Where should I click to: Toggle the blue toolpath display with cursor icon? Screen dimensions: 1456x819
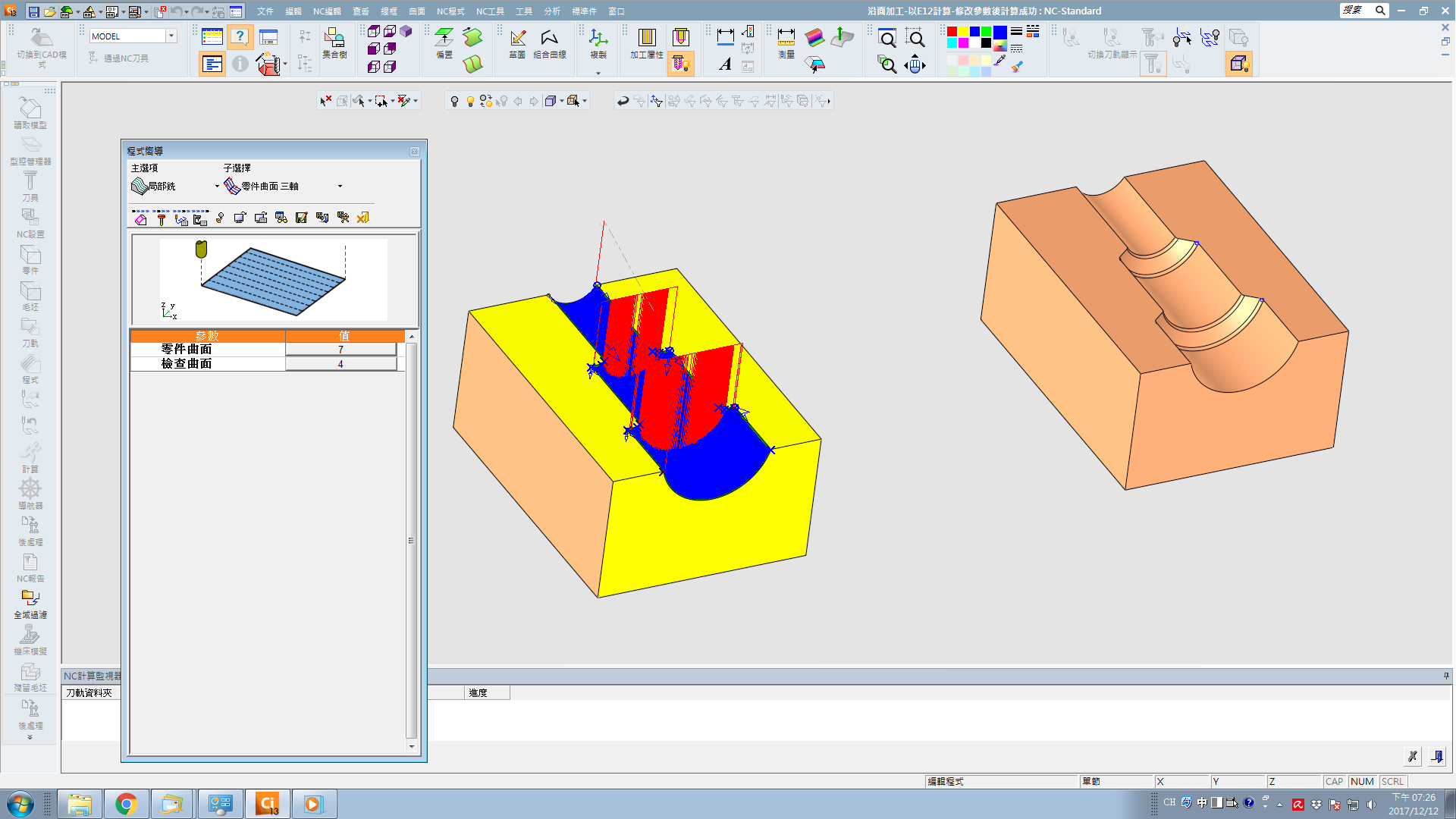(1181, 37)
